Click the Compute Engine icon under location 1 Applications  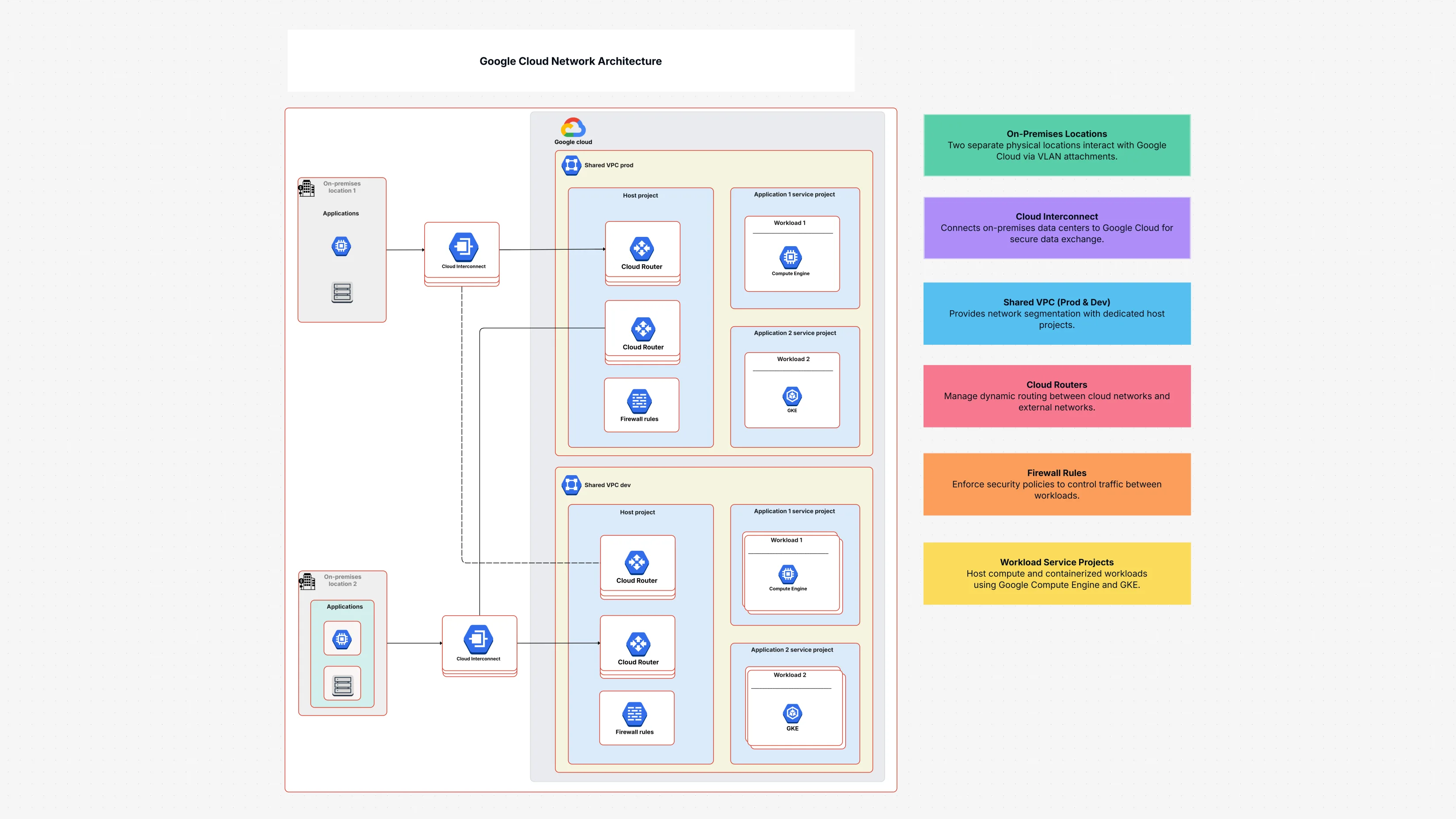341,246
